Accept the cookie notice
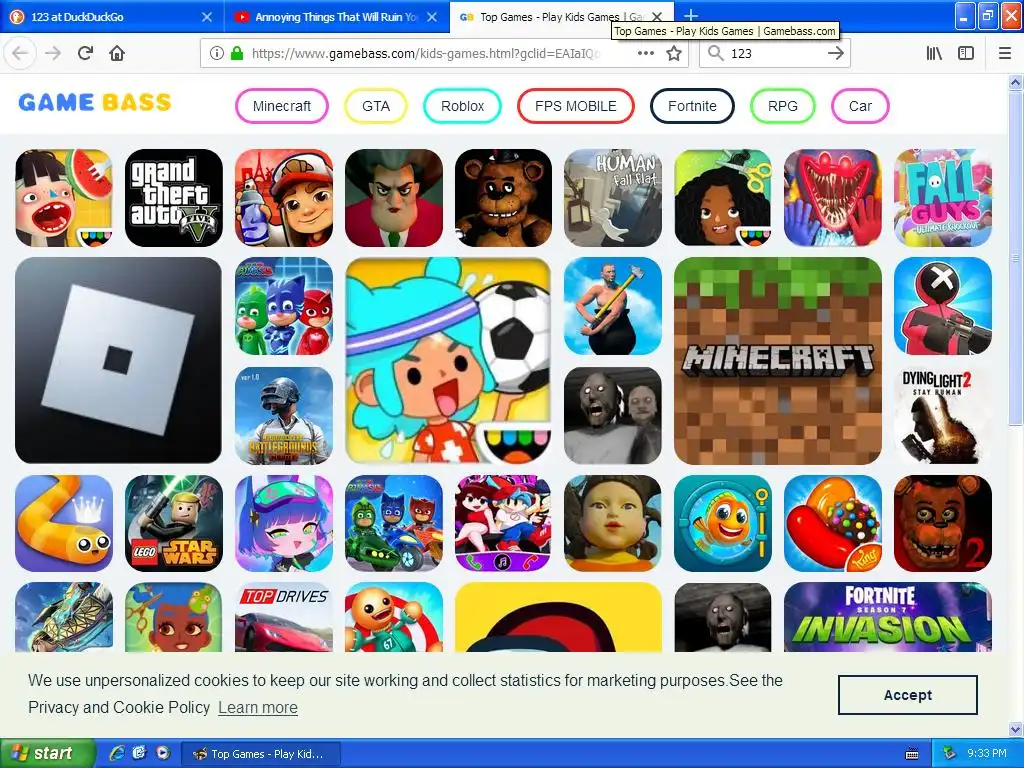The width and height of the screenshot is (1024, 768). pos(908,695)
